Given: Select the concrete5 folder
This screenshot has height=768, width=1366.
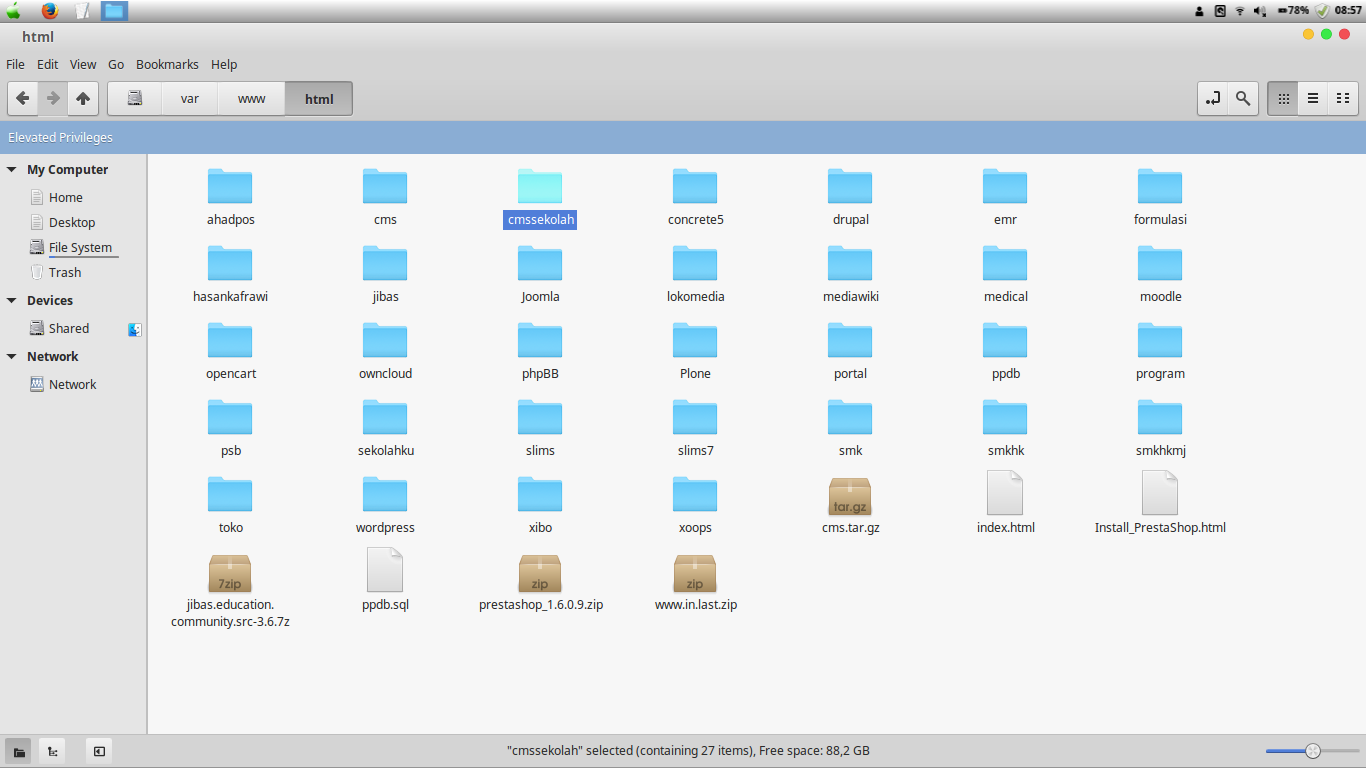Looking at the screenshot, I should pos(695,198).
